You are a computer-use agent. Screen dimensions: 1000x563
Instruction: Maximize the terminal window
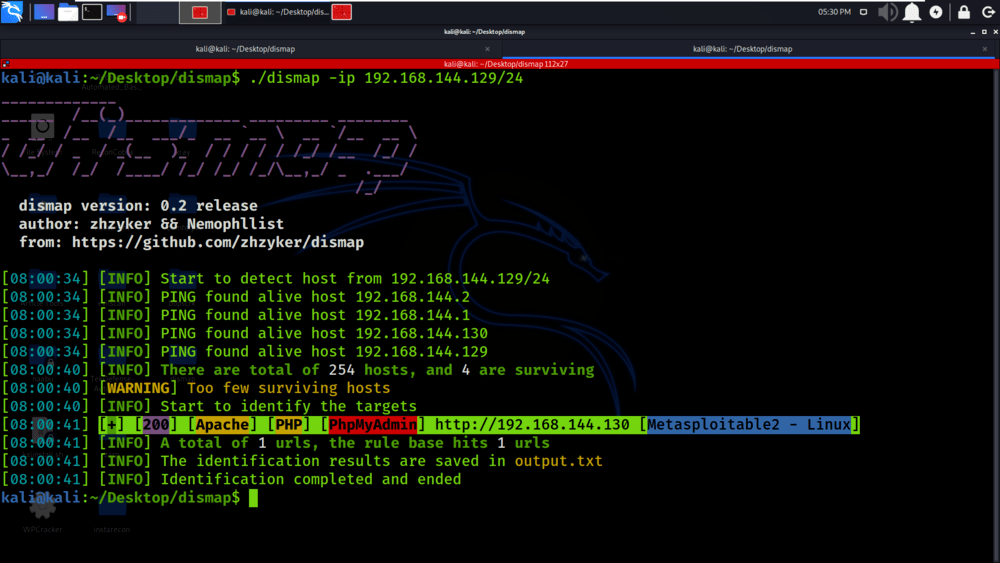click(x=984, y=32)
